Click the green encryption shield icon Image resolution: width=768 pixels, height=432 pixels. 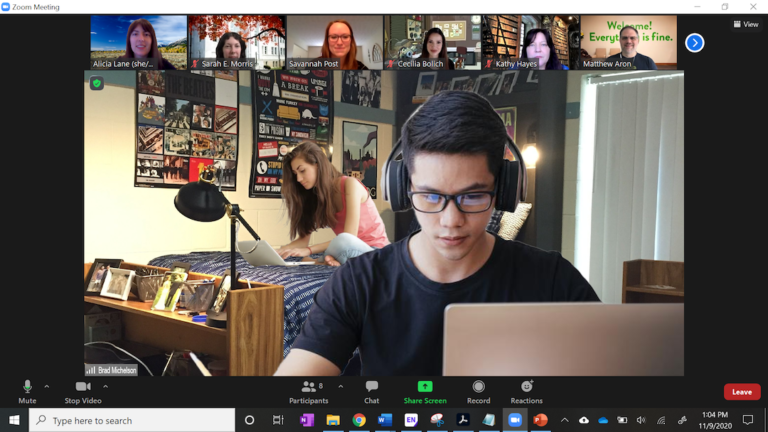[97, 84]
